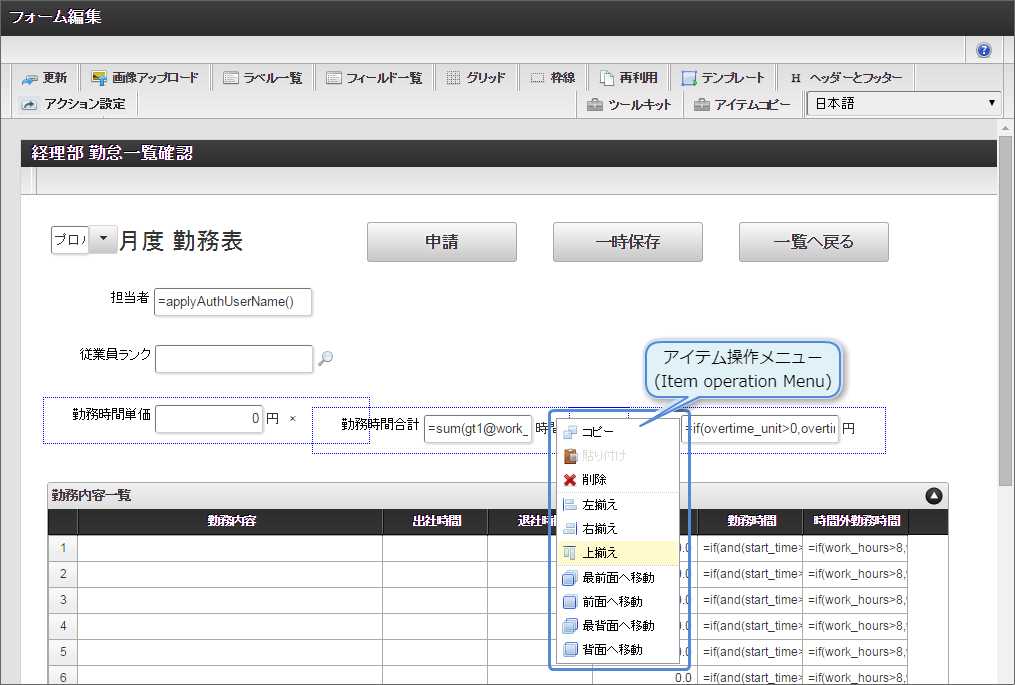Open the フィールド一覧 field list
Image resolution: width=1015 pixels, height=685 pixels.
(x=374, y=78)
